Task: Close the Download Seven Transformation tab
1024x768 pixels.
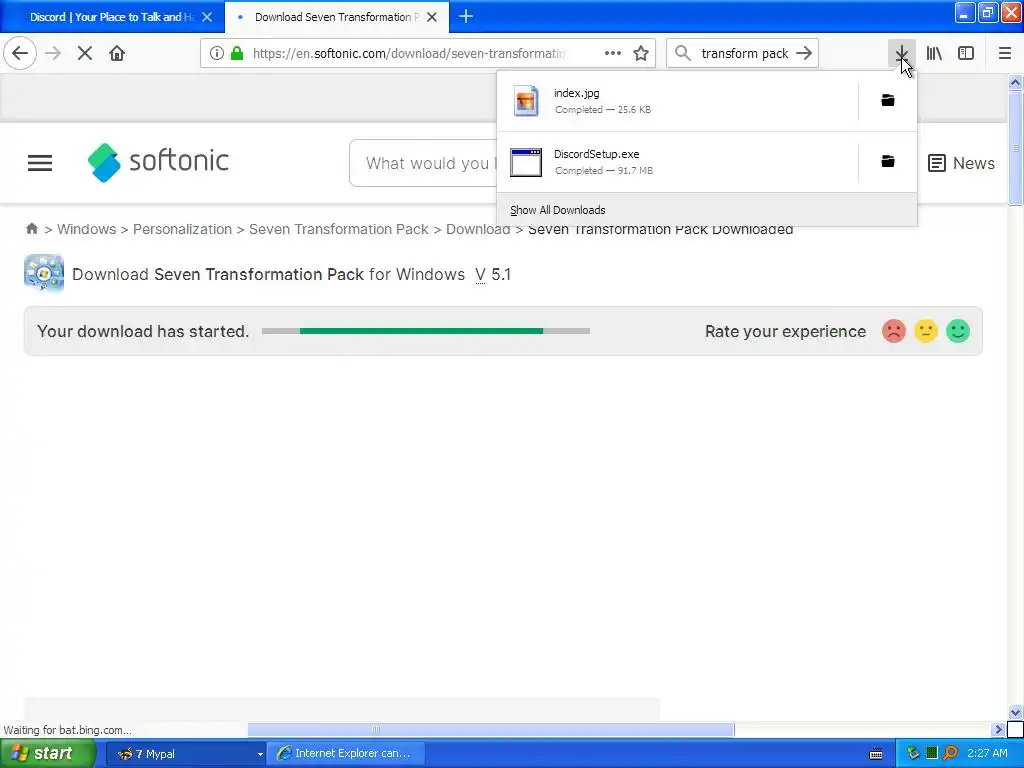Action: (x=432, y=17)
